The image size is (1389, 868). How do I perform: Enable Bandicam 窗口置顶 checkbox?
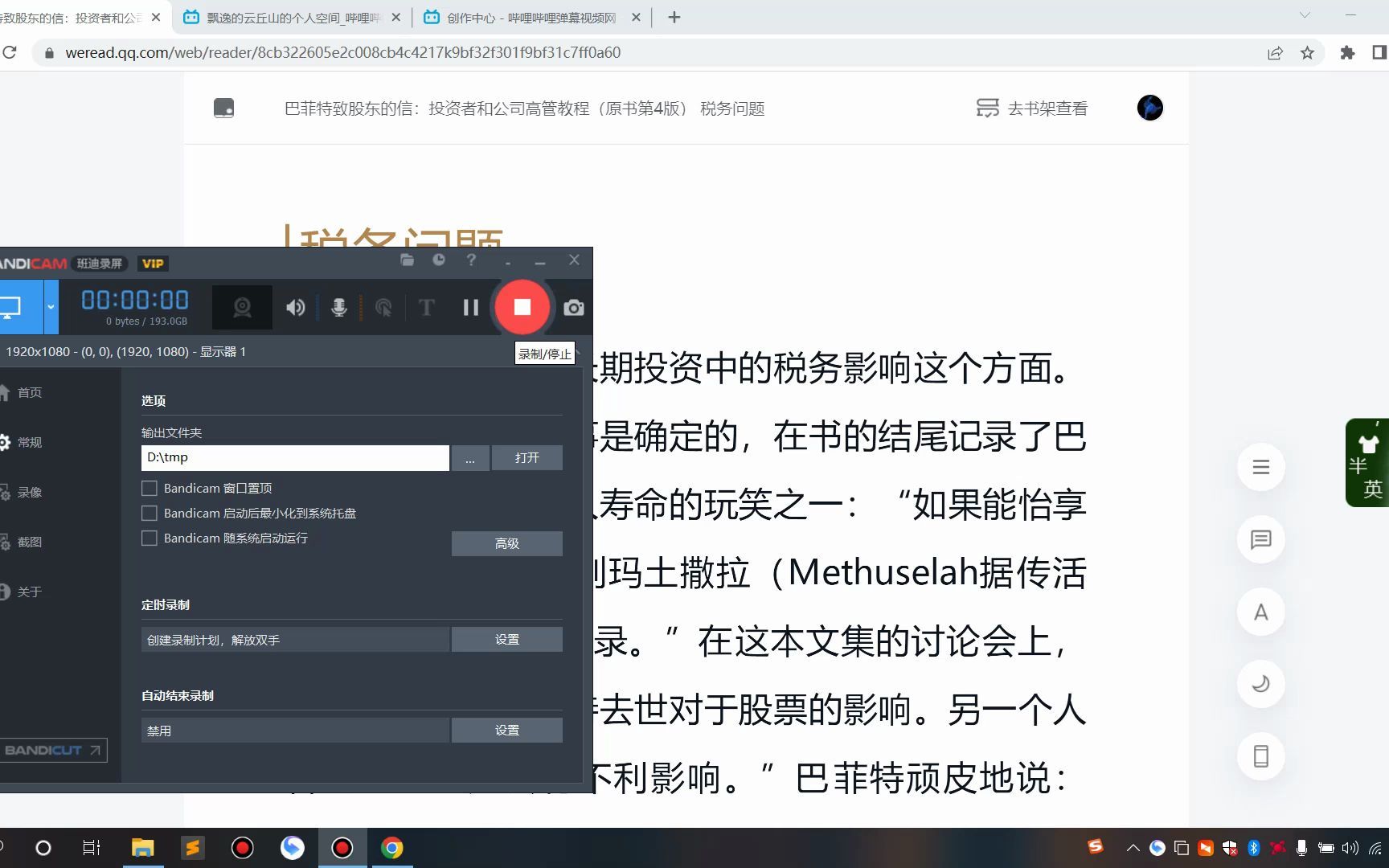150,488
